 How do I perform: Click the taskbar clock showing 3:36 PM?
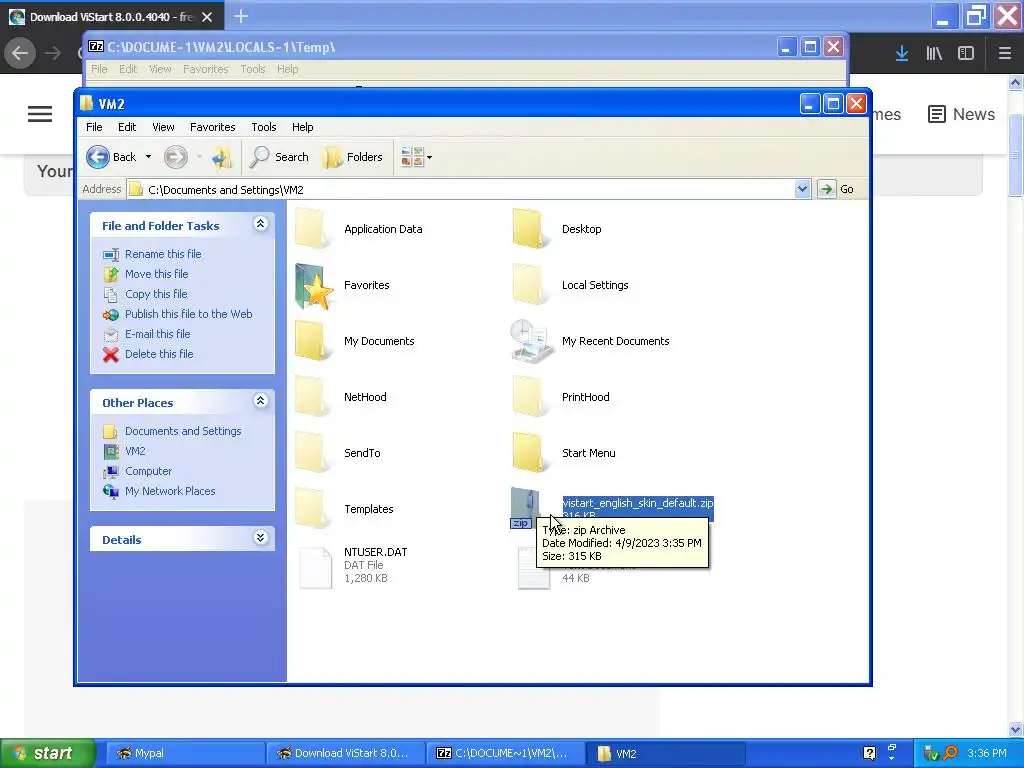pos(987,753)
